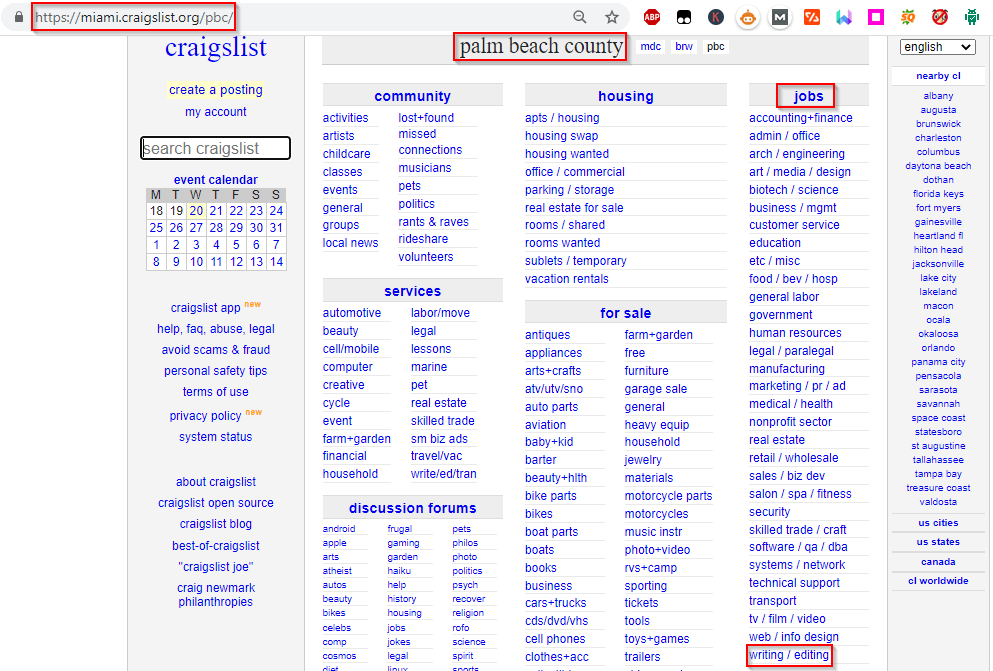Open software / qa / dba jobs
The width and height of the screenshot is (993, 671).
pyautogui.click(x=798, y=547)
